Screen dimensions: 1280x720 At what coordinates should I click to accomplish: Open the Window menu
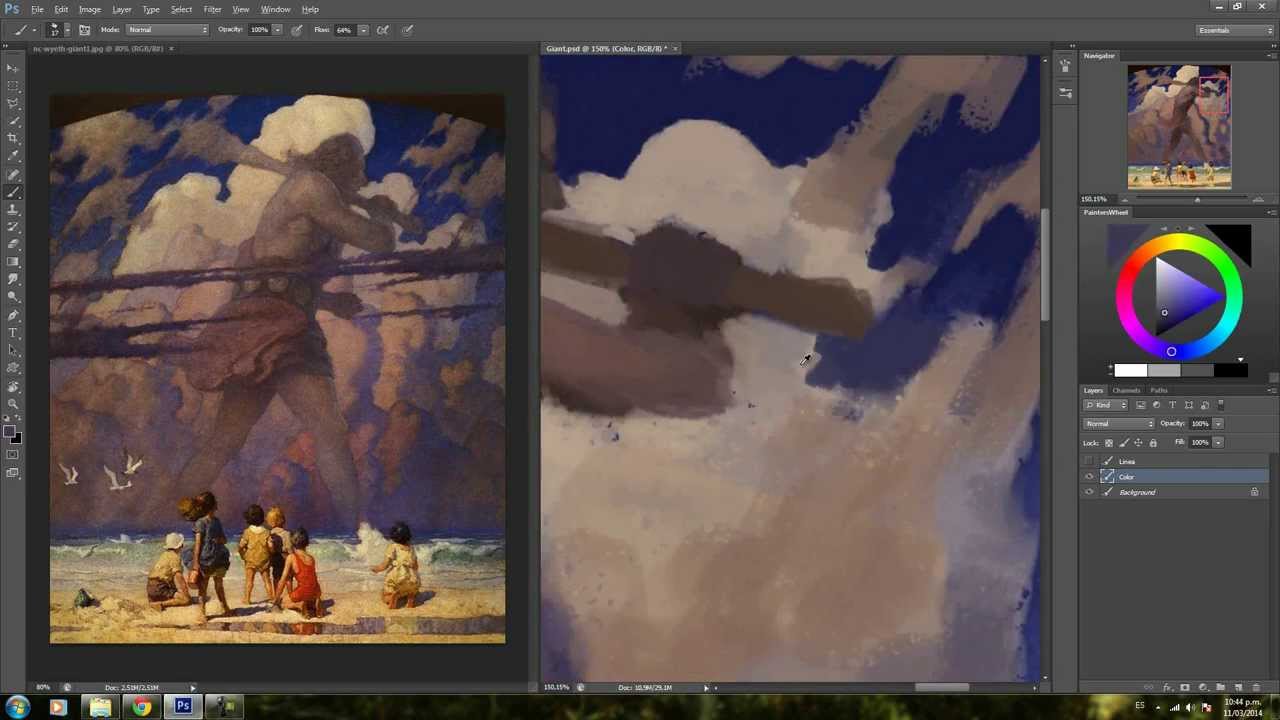[x=275, y=9]
